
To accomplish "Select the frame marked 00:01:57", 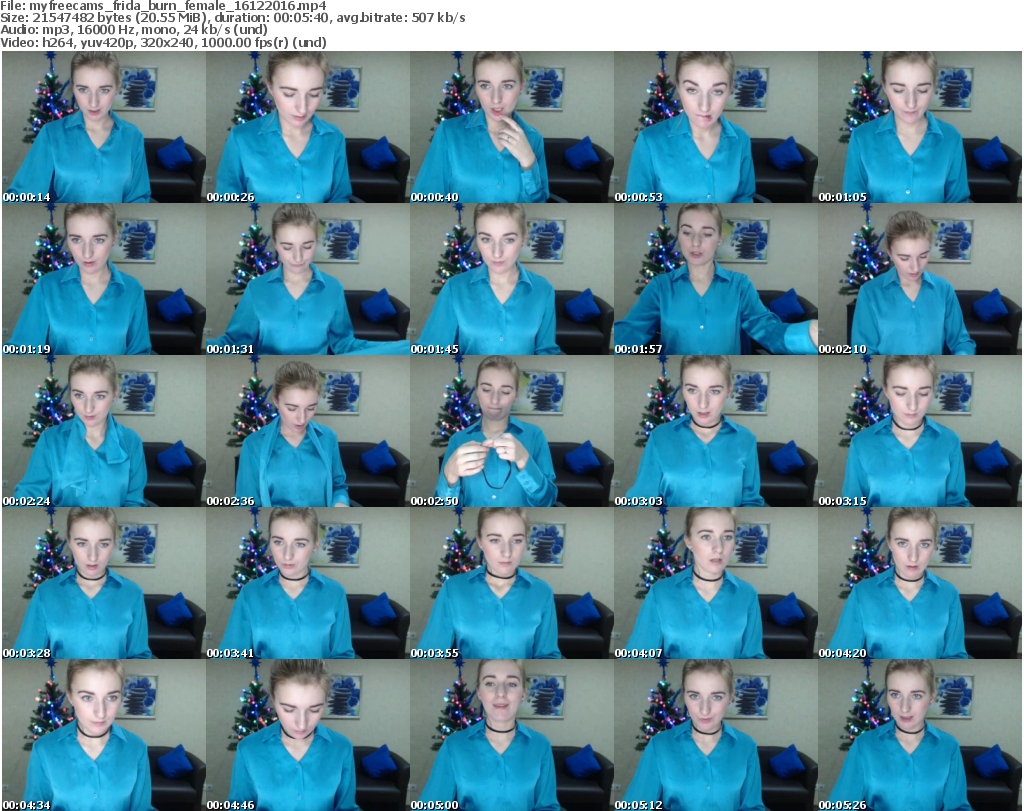I will (x=715, y=279).
